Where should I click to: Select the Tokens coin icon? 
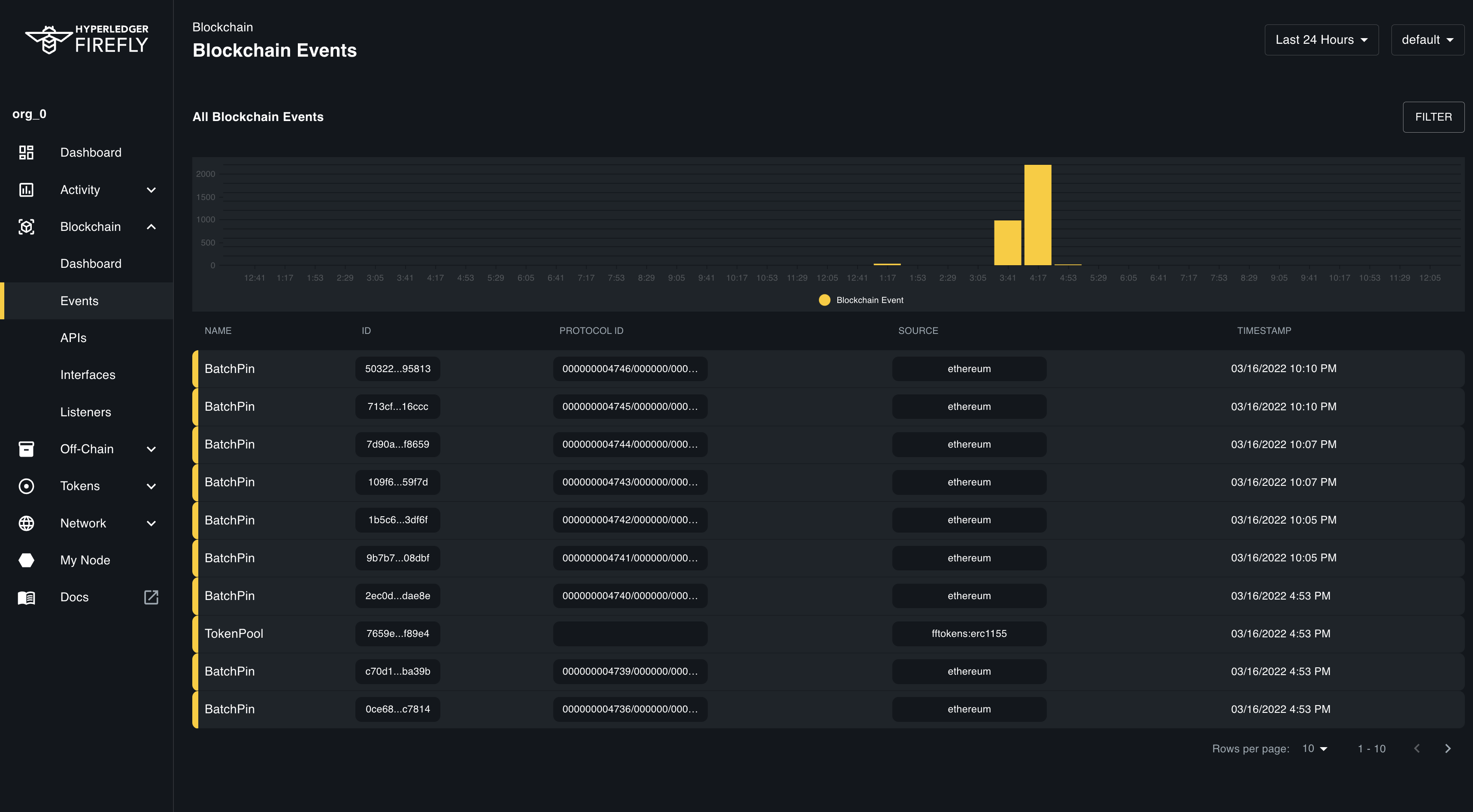pyautogui.click(x=26, y=485)
